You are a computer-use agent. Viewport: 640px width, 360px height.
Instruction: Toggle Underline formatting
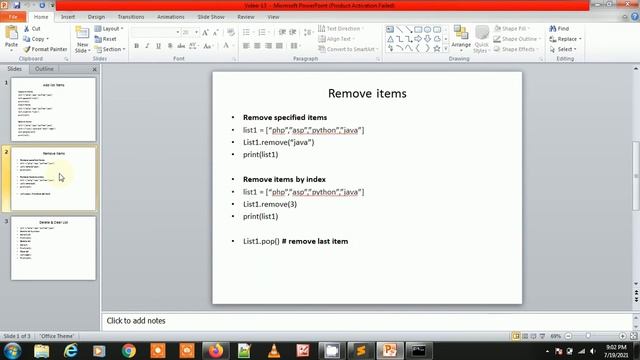158,46
